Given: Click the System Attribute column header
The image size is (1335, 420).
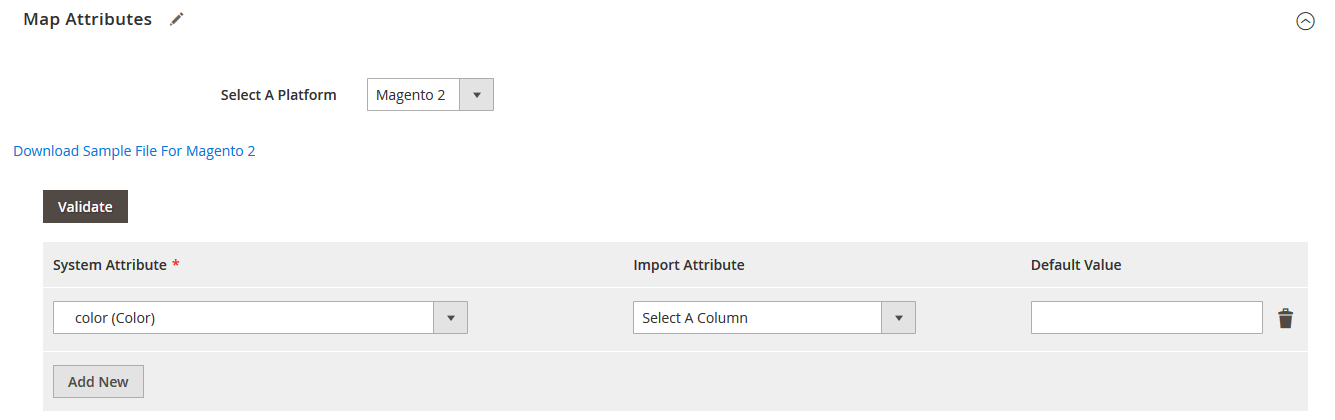Looking at the screenshot, I should (109, 265).
